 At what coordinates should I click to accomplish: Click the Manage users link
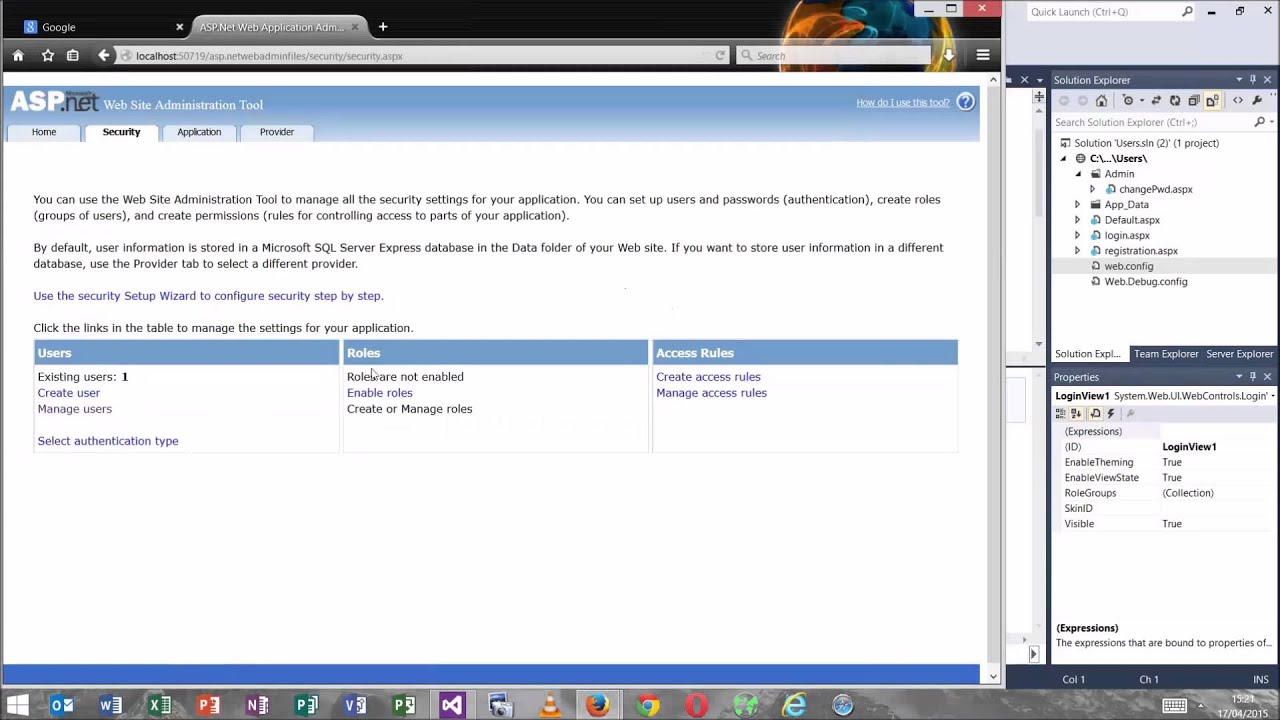point(75,409)
